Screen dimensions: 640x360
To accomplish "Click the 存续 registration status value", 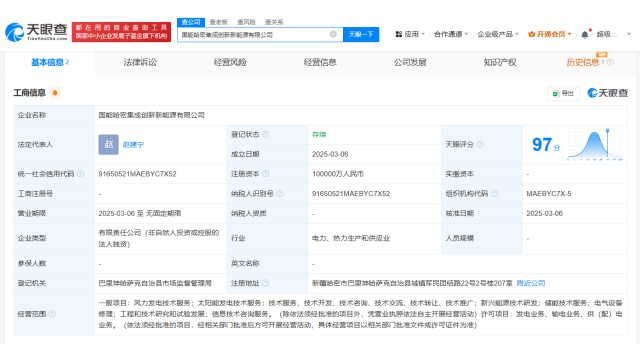I will [319, 134].
